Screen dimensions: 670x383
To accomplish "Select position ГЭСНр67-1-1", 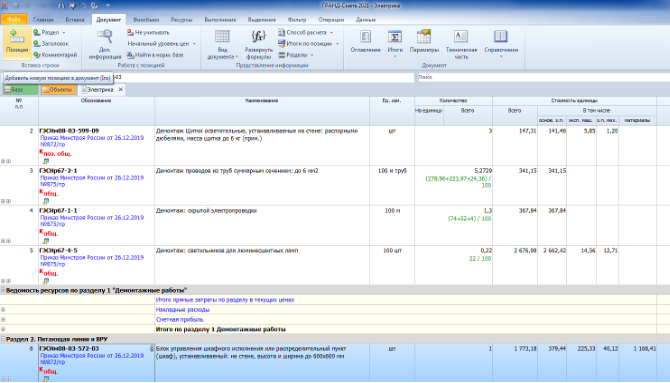I will pos(58,210).
